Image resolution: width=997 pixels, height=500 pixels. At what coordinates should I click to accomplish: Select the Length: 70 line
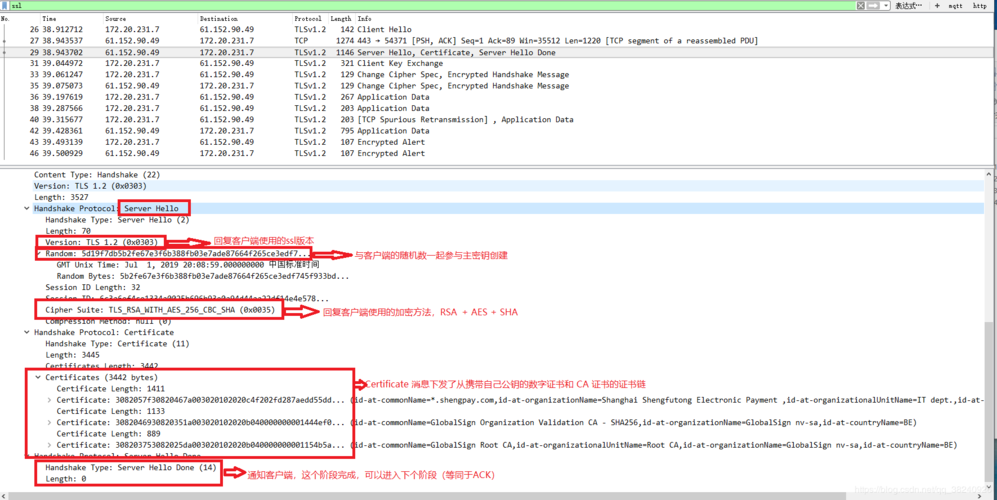coord(68,231)
